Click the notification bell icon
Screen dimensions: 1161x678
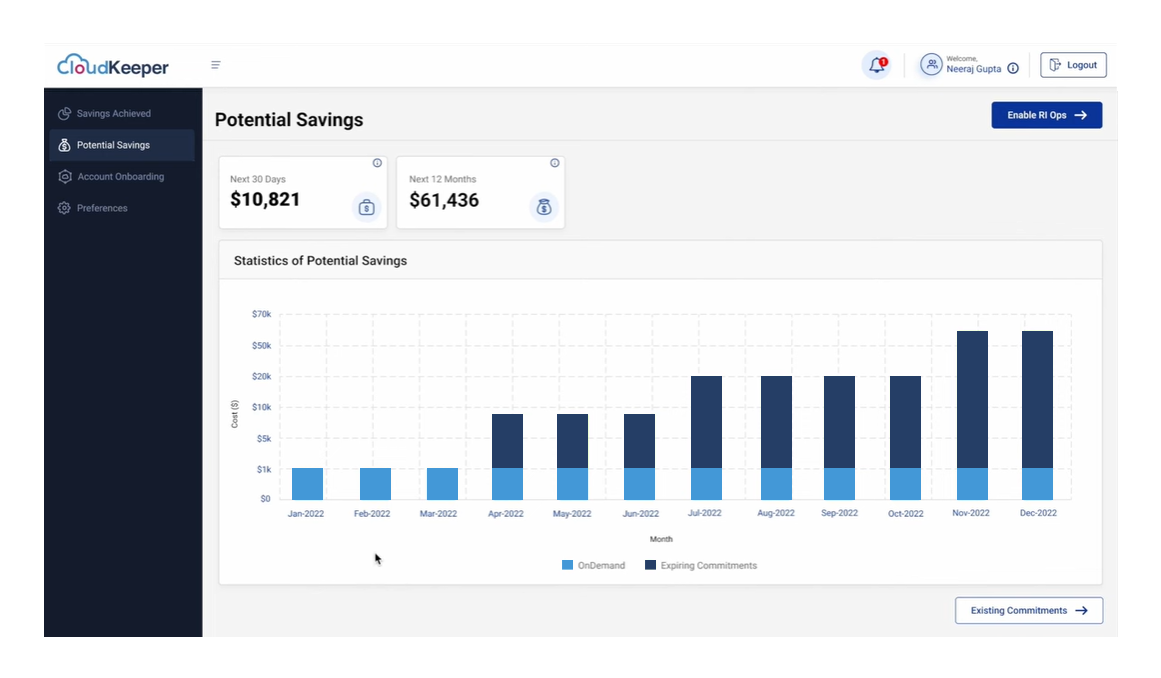[874, 63]
